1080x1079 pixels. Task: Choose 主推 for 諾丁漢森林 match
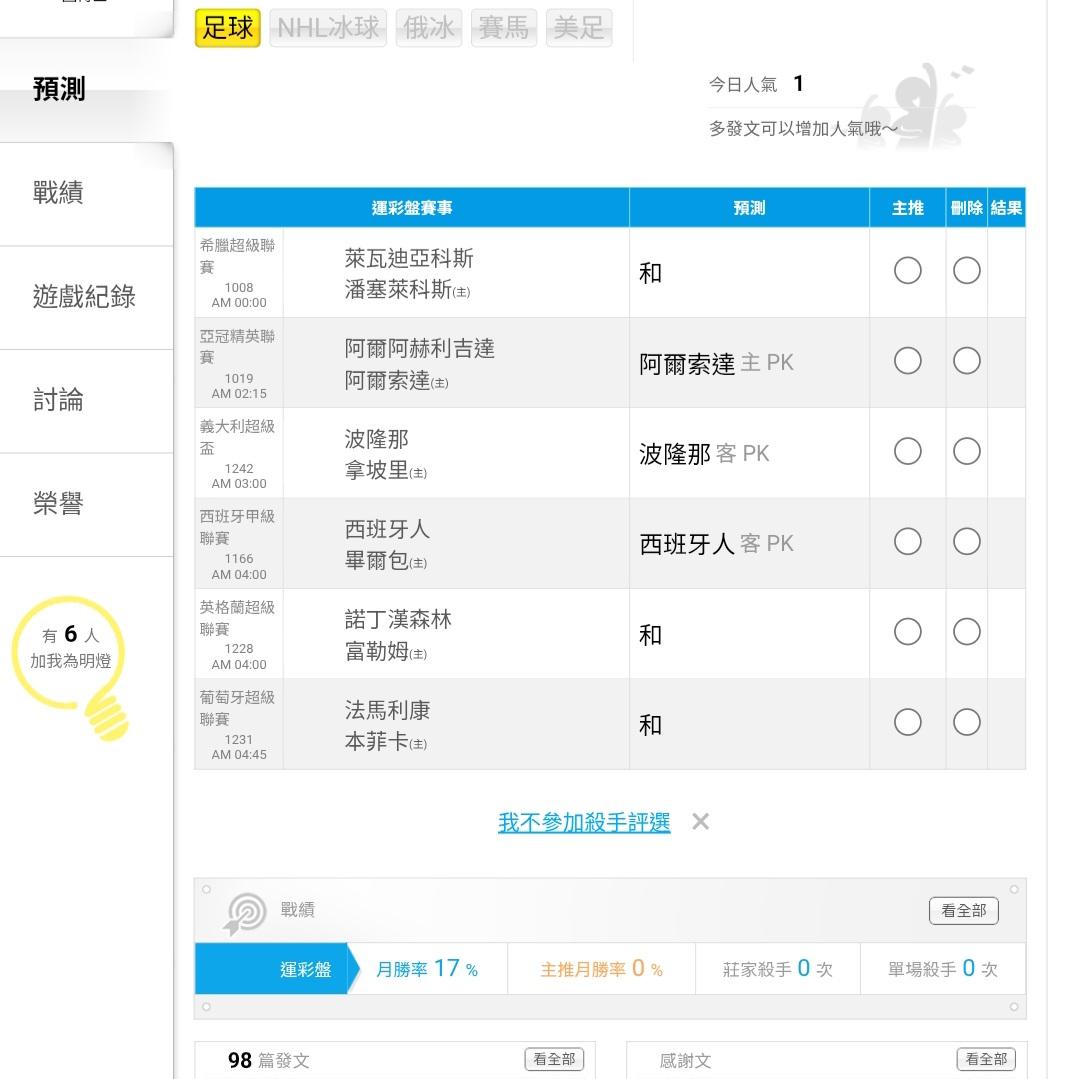click(x=907, y=632)
